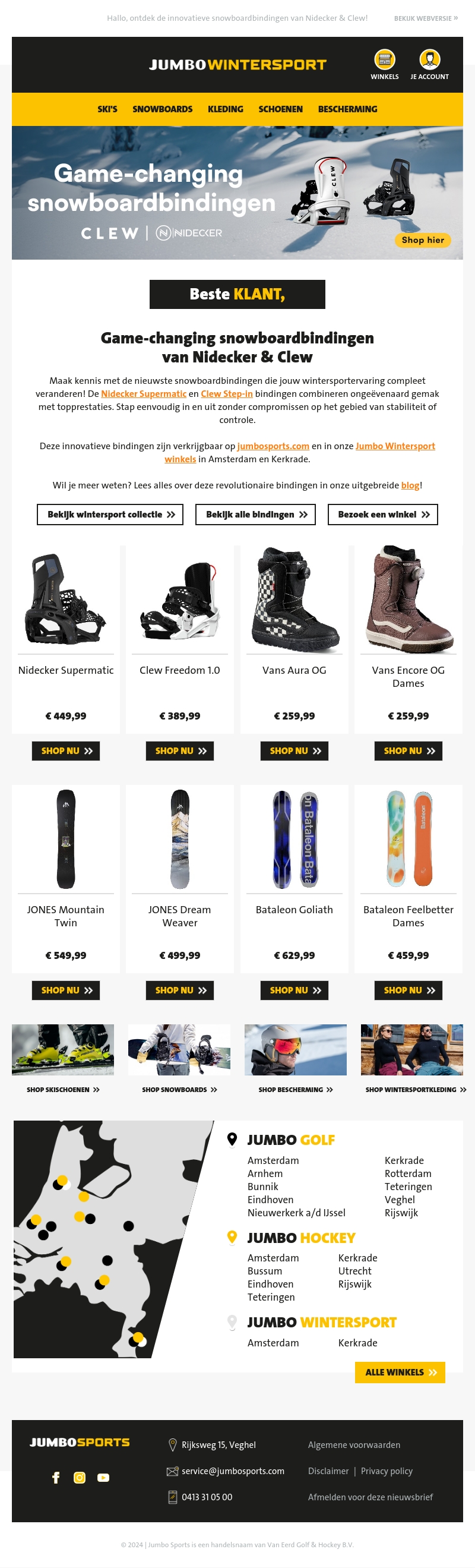
Task: Click the location pin beside Rijksweg 15, Veghel
Action: coord(173,1444)
